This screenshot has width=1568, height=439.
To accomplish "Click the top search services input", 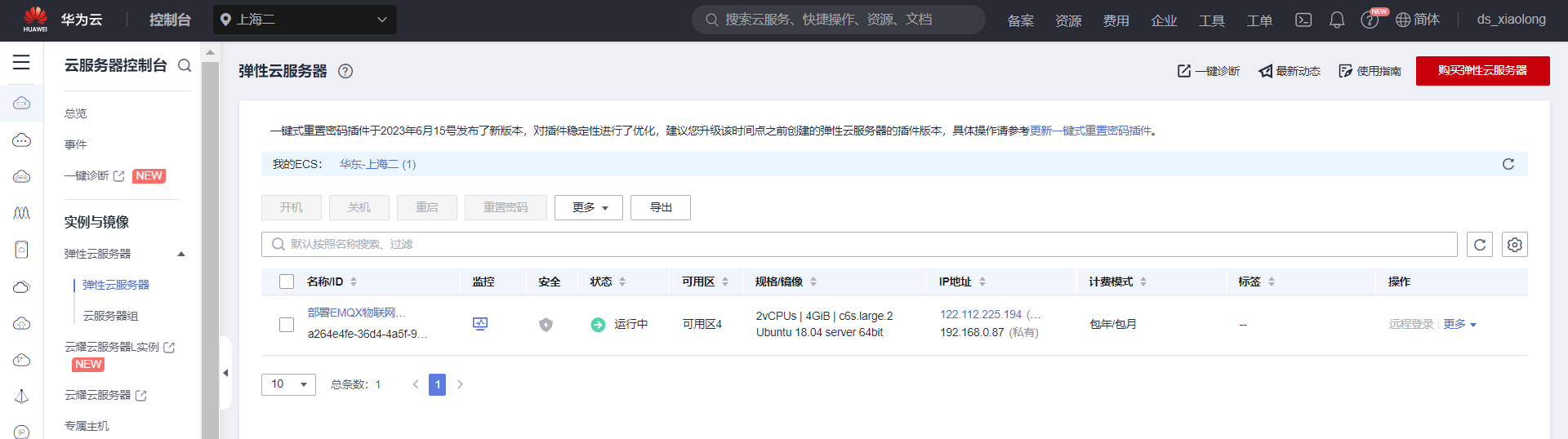I will click(x=839, y=20).
